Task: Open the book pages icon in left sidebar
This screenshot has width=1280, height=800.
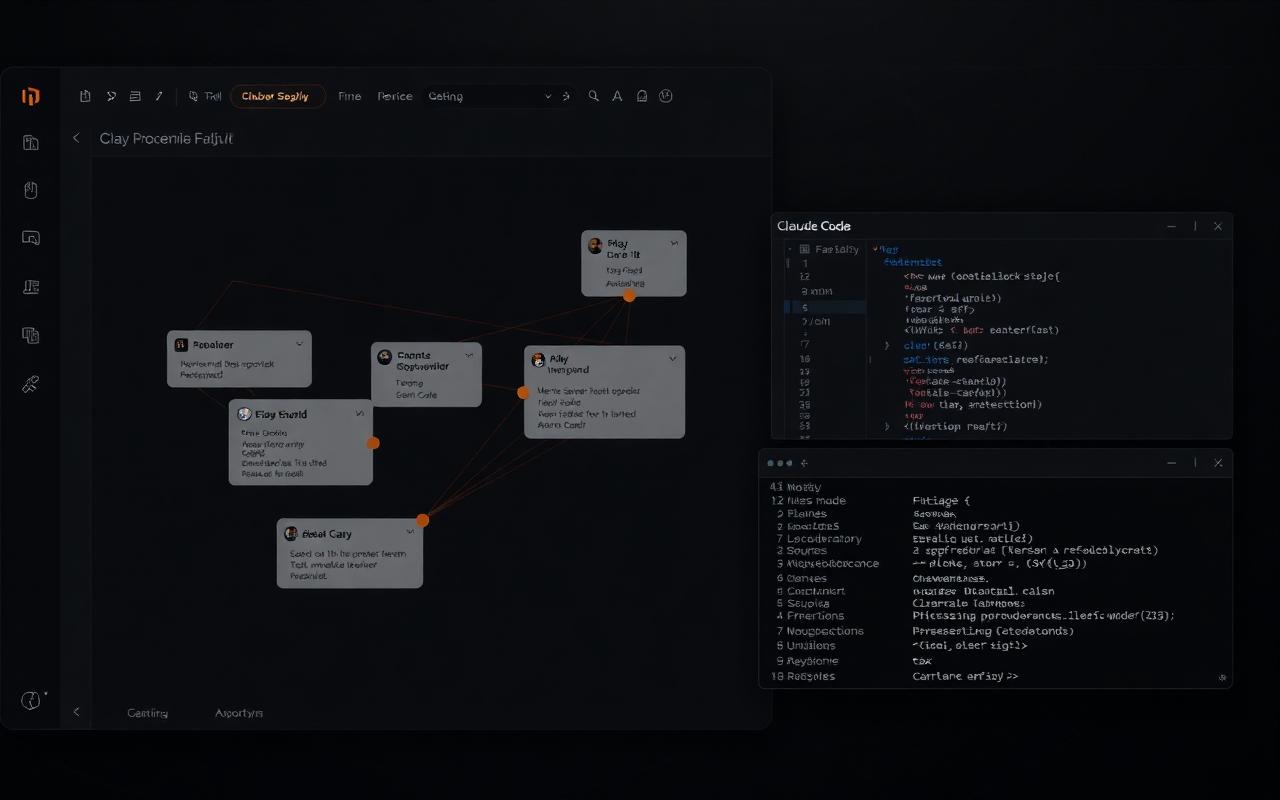Action: tap(30, 143)
